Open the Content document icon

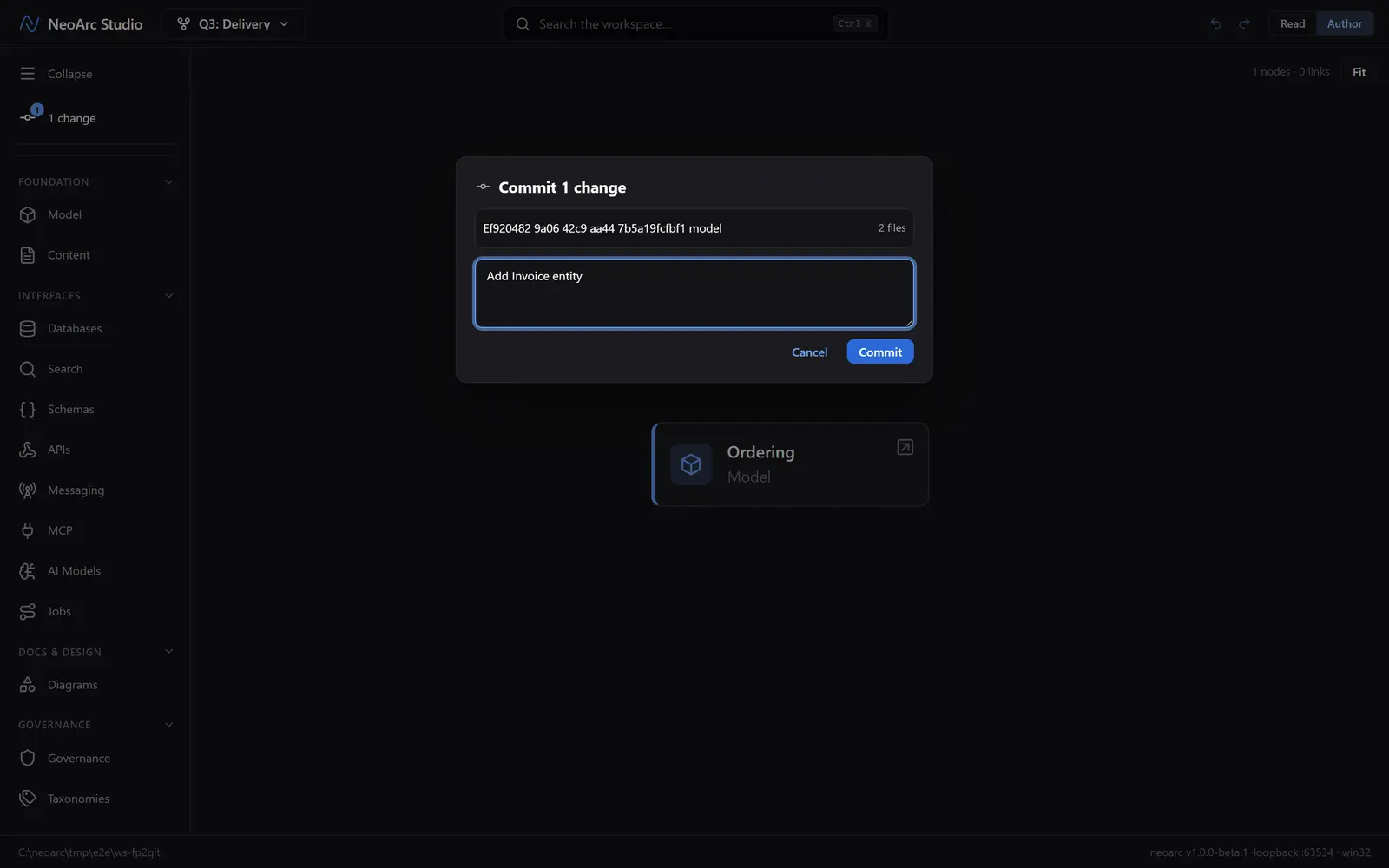point(28,255)
